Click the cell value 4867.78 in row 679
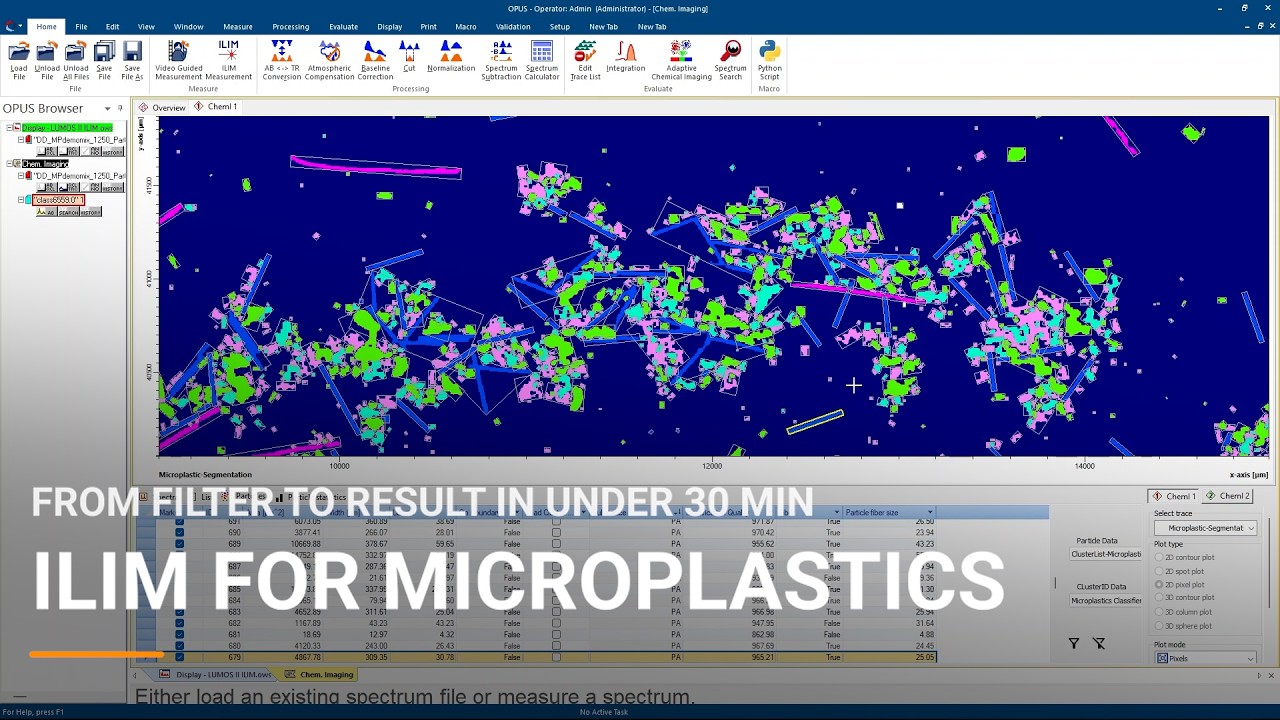 pos(306,658)
